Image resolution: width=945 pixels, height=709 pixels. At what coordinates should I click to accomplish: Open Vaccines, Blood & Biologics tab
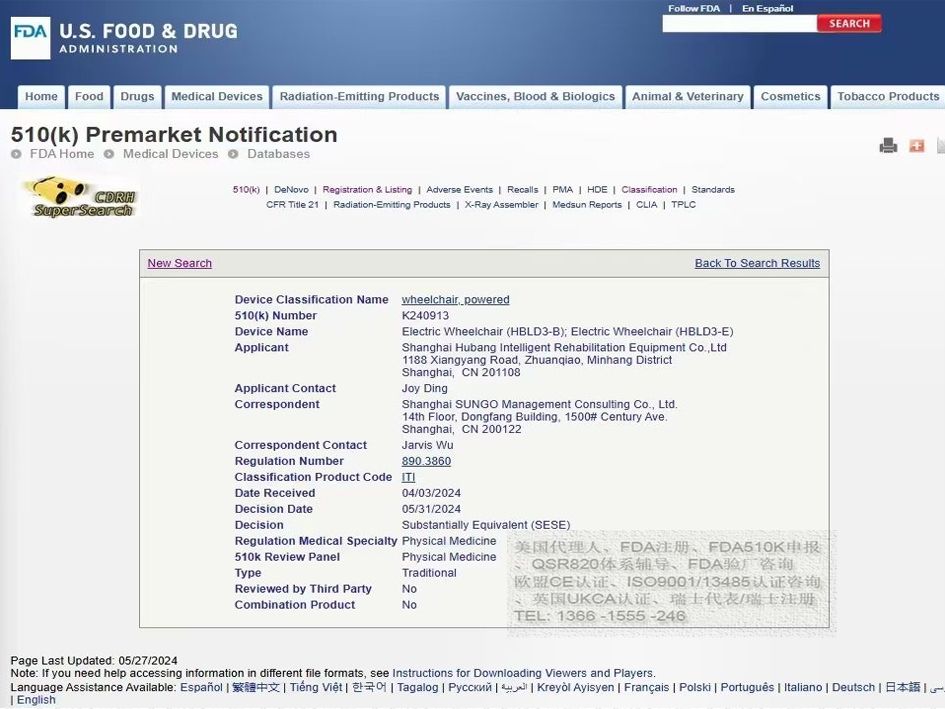click(535, 96)
